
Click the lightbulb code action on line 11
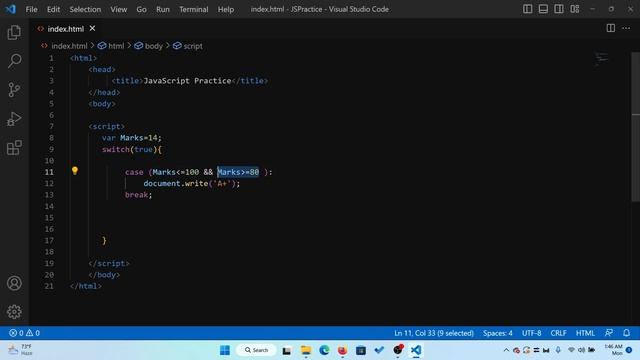pos(75,171)
